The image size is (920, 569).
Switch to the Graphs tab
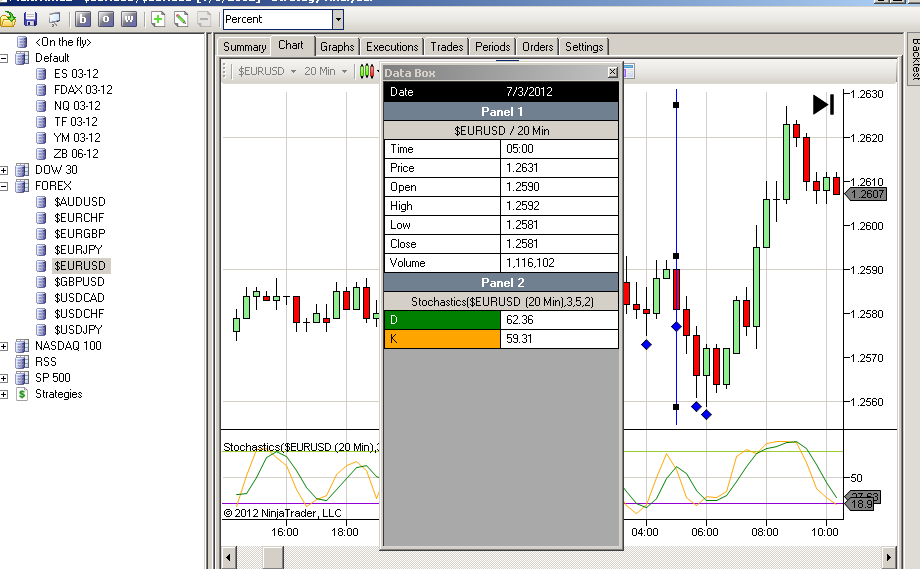(x=337, y=47)
